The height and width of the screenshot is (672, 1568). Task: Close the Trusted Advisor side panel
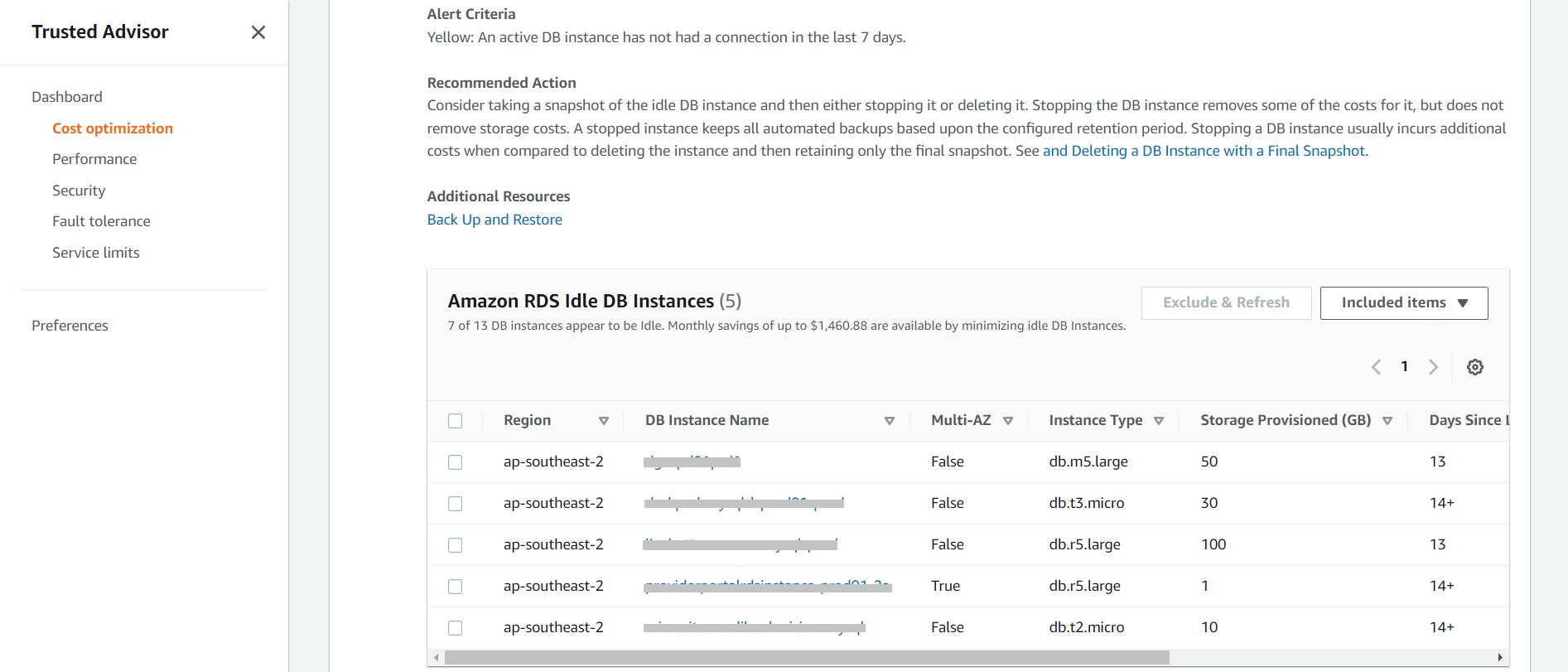(x=258, y=32)
